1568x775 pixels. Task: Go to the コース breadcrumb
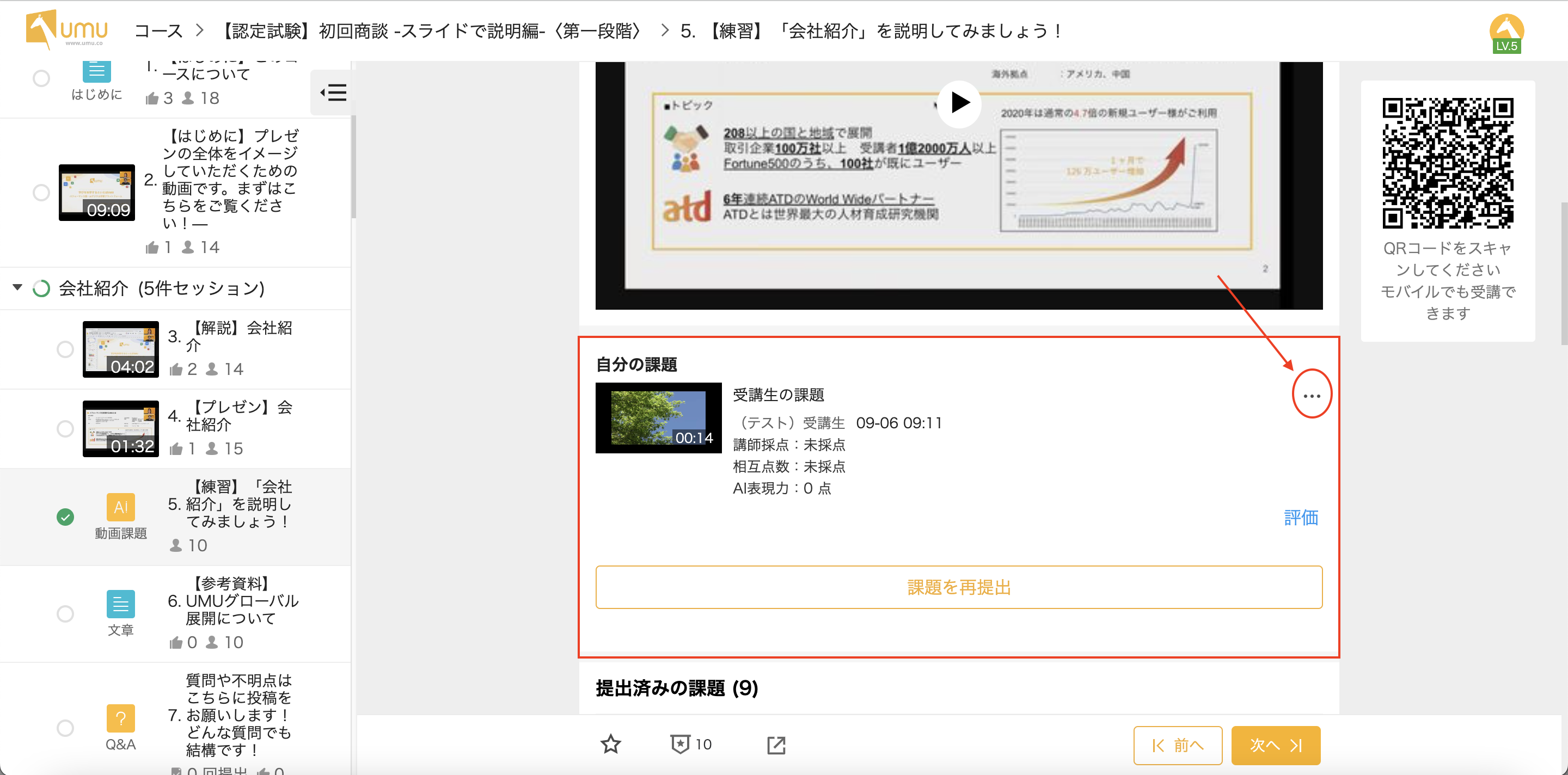(x=158, y=30)
